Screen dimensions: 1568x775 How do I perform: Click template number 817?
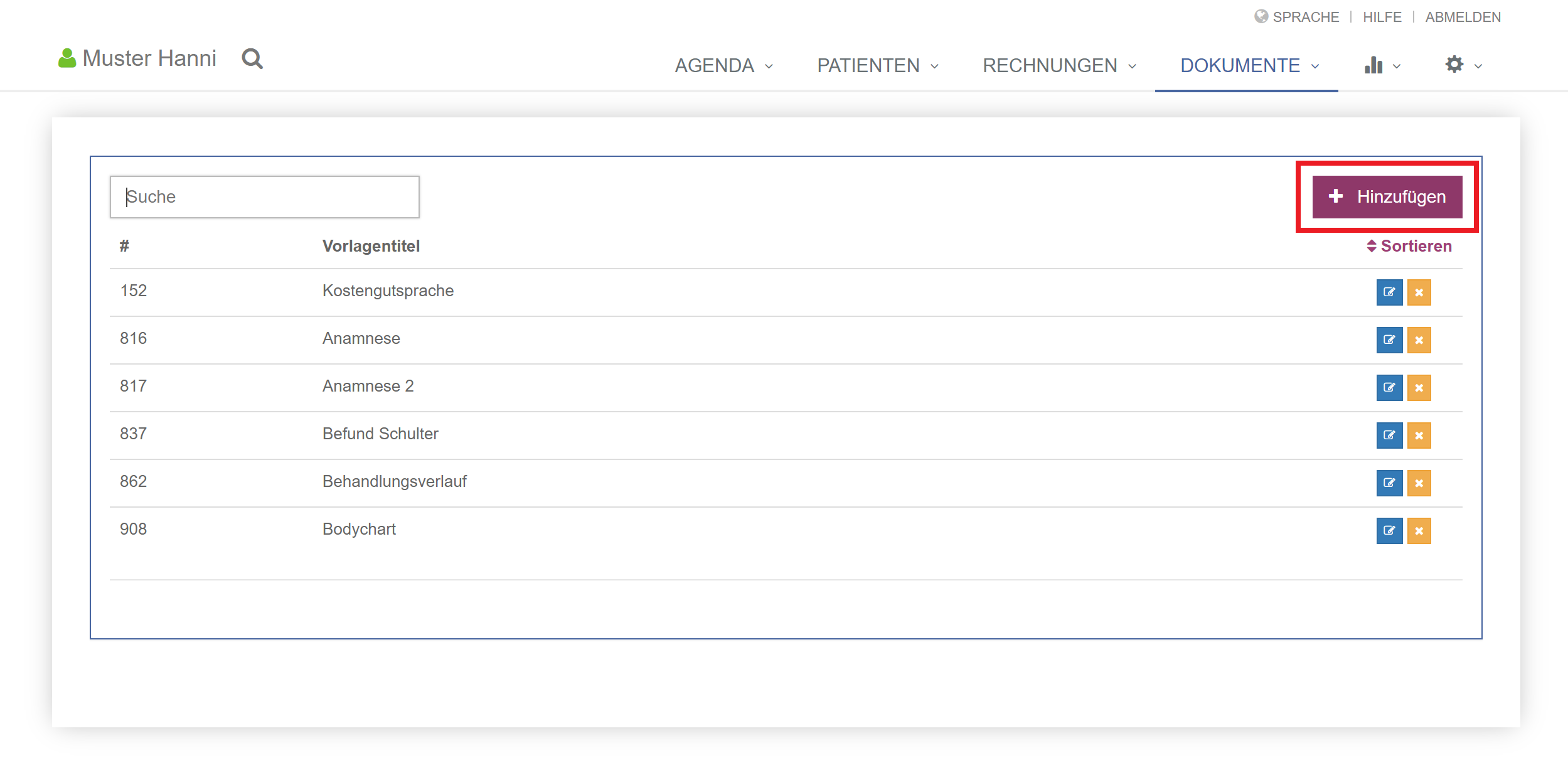[x=133, y=386]
